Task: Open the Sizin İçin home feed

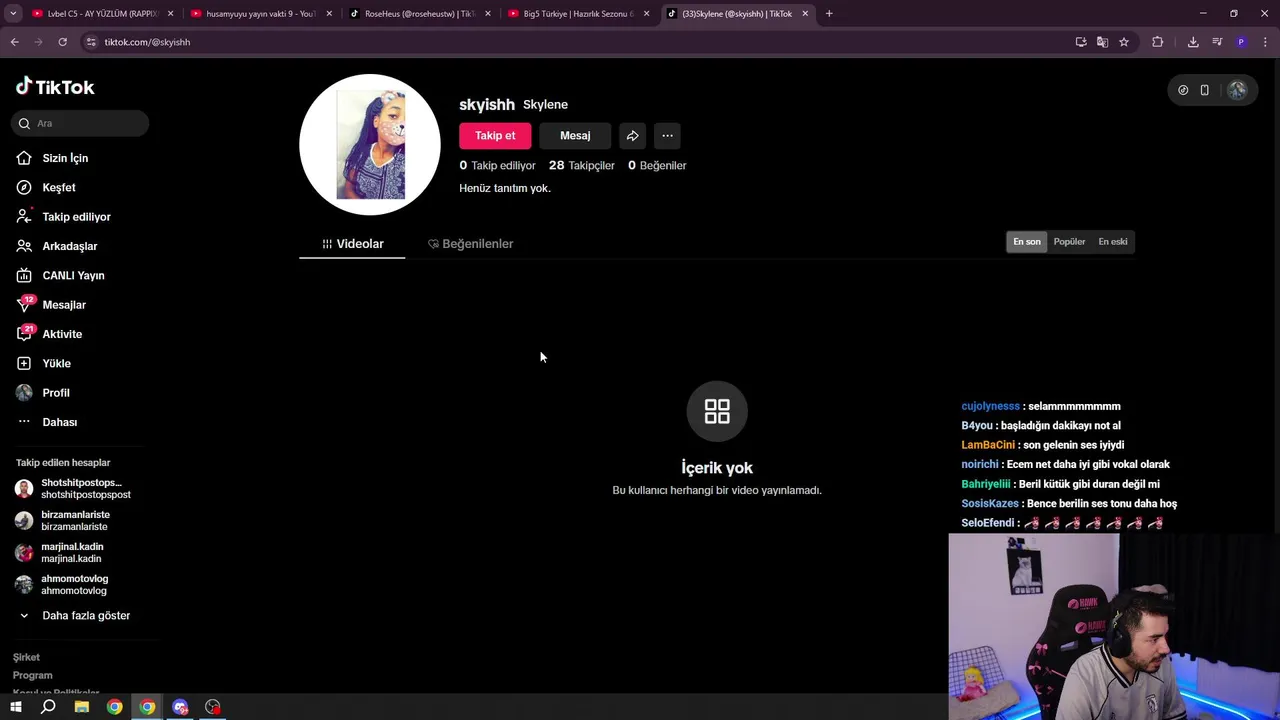Action: point(52,158)
